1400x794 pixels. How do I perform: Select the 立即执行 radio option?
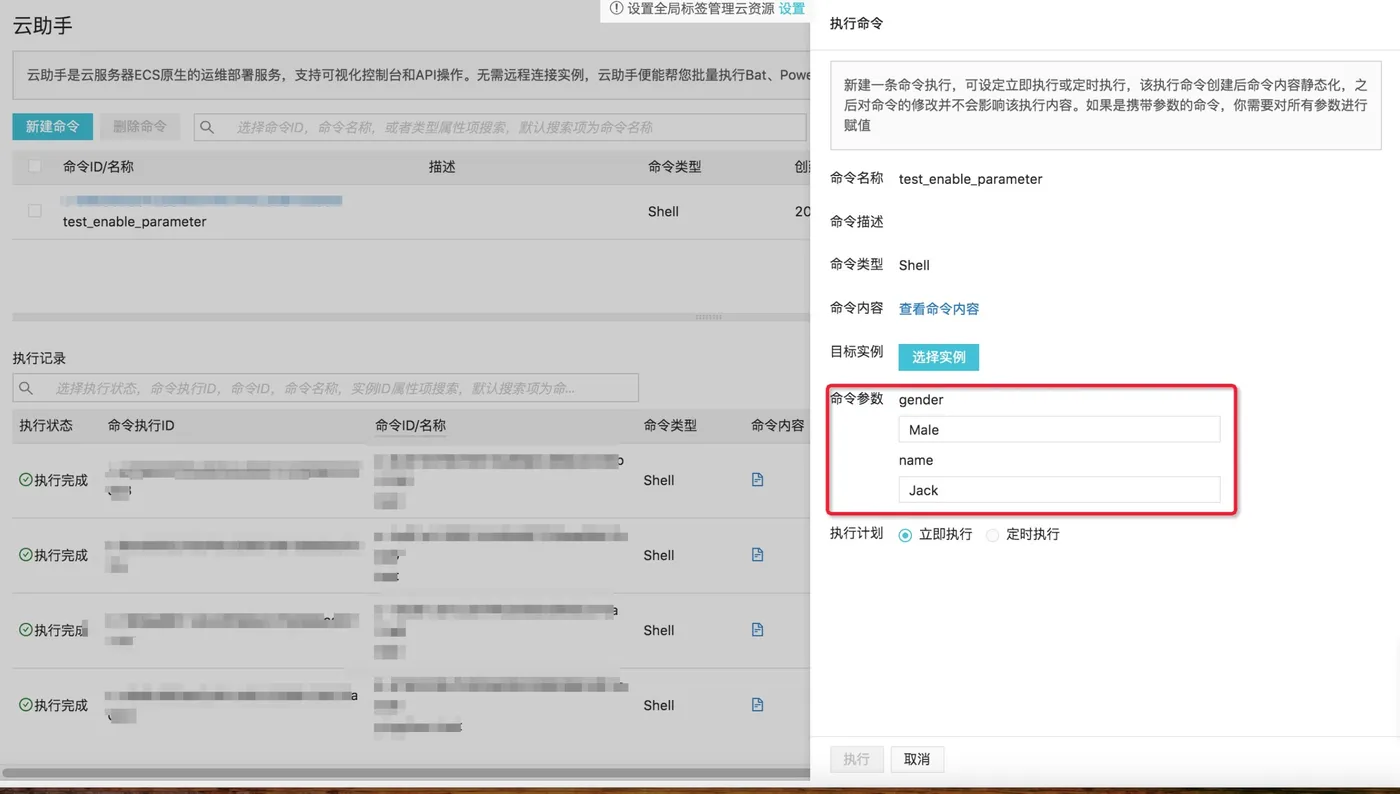click(x=905, y=535)
